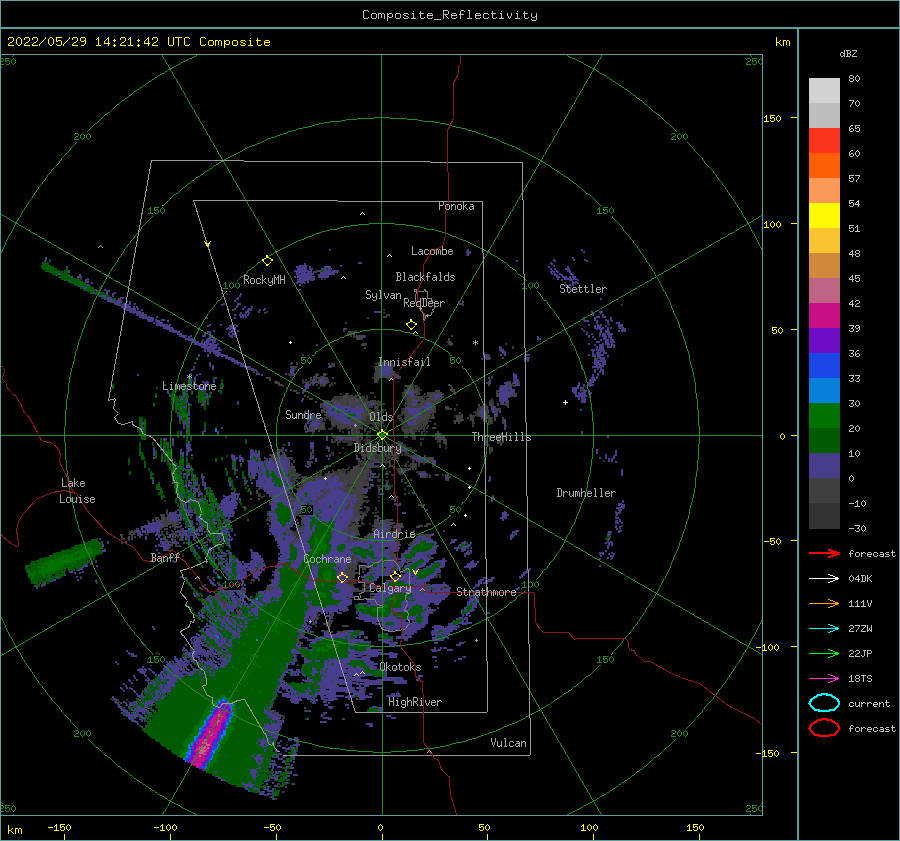Click the Calgary city label
The height and width of the screenshot is (841, 900).
coord(390,588)
